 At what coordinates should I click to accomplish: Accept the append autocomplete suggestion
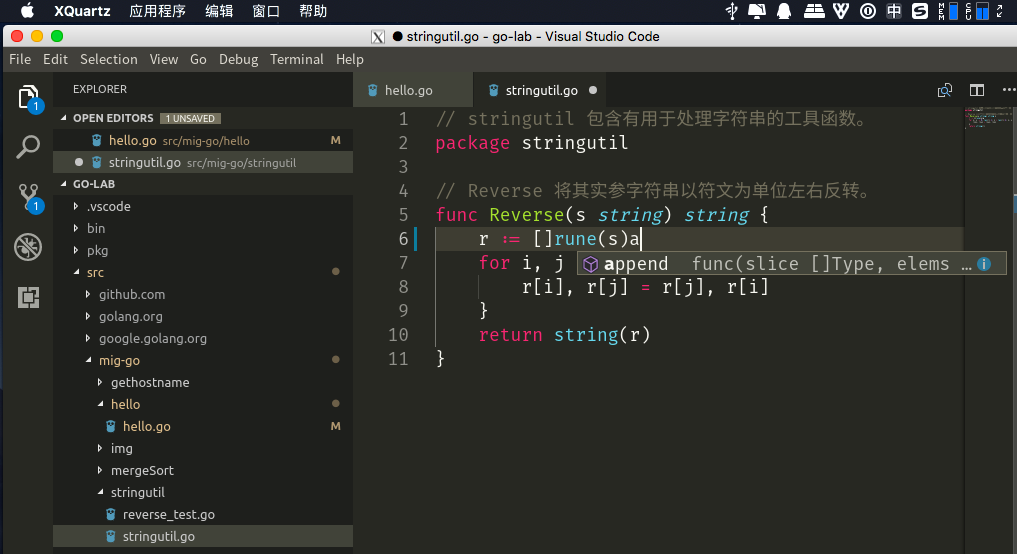[x=636, y=264]
